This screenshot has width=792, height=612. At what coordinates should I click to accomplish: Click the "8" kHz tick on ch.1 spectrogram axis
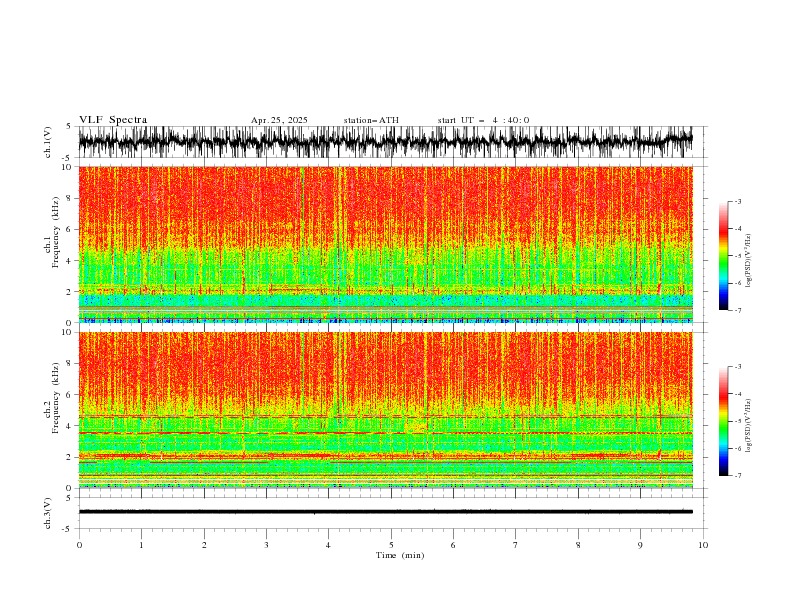70,198
